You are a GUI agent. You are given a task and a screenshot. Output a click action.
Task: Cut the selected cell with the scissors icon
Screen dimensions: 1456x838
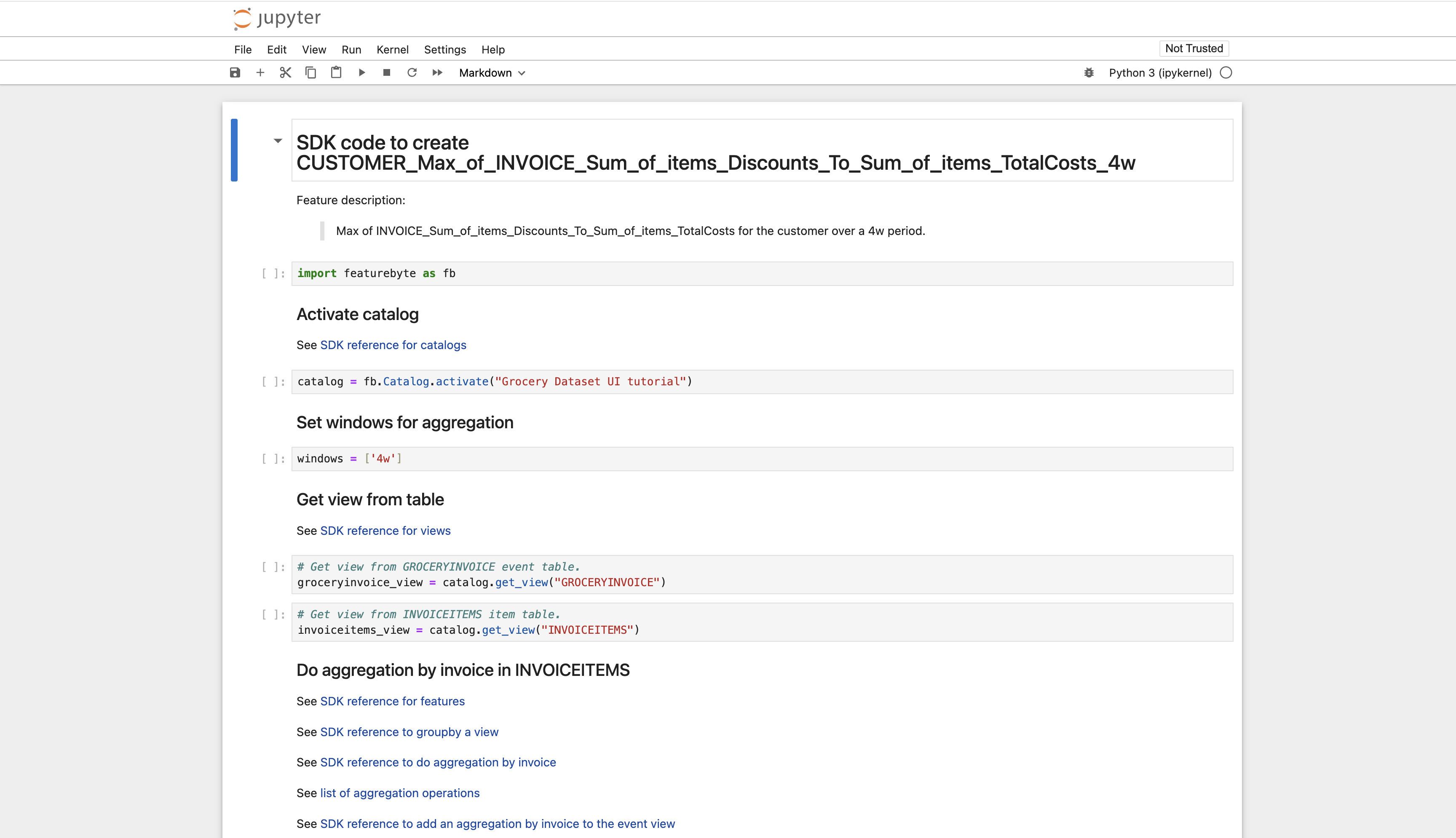286,72
